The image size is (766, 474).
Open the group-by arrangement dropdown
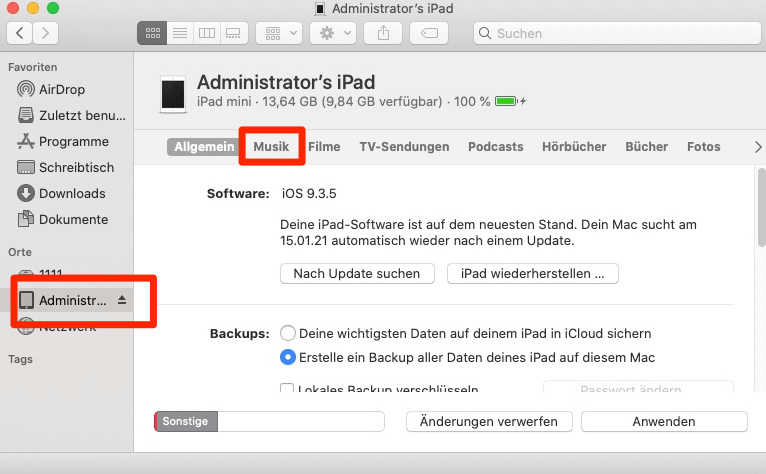tap(279, 33)
